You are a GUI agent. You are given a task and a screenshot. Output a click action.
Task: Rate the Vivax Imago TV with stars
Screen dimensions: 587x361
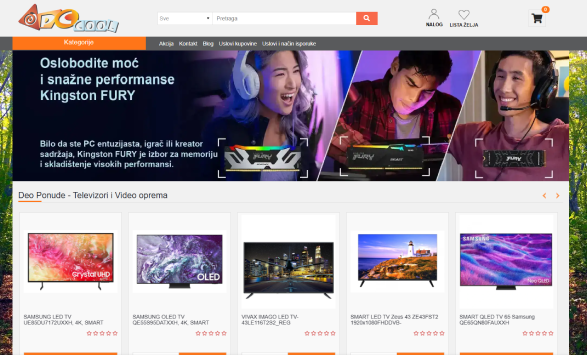pos(320,333)
